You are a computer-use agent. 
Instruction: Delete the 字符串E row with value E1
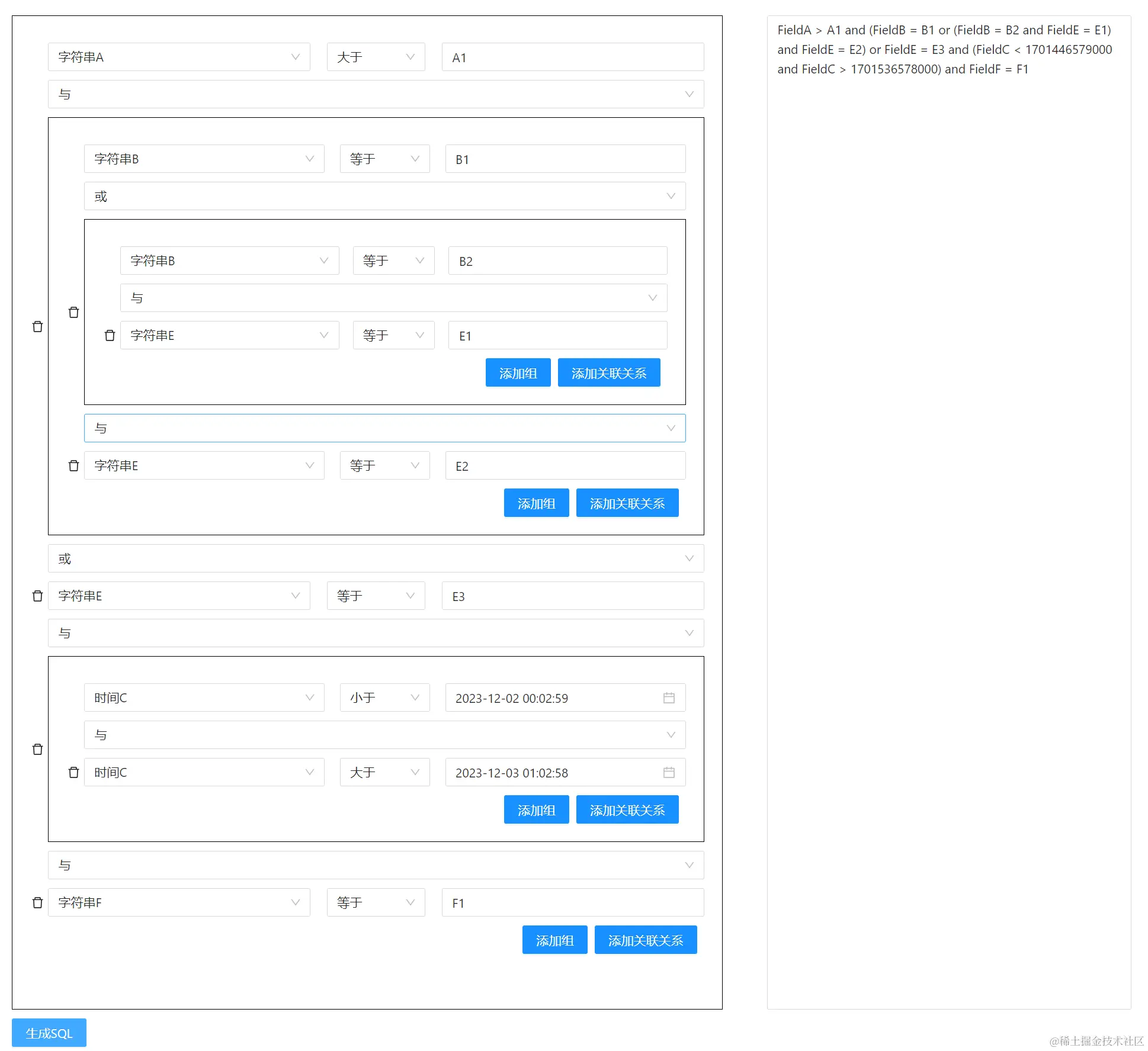[110, 336]
